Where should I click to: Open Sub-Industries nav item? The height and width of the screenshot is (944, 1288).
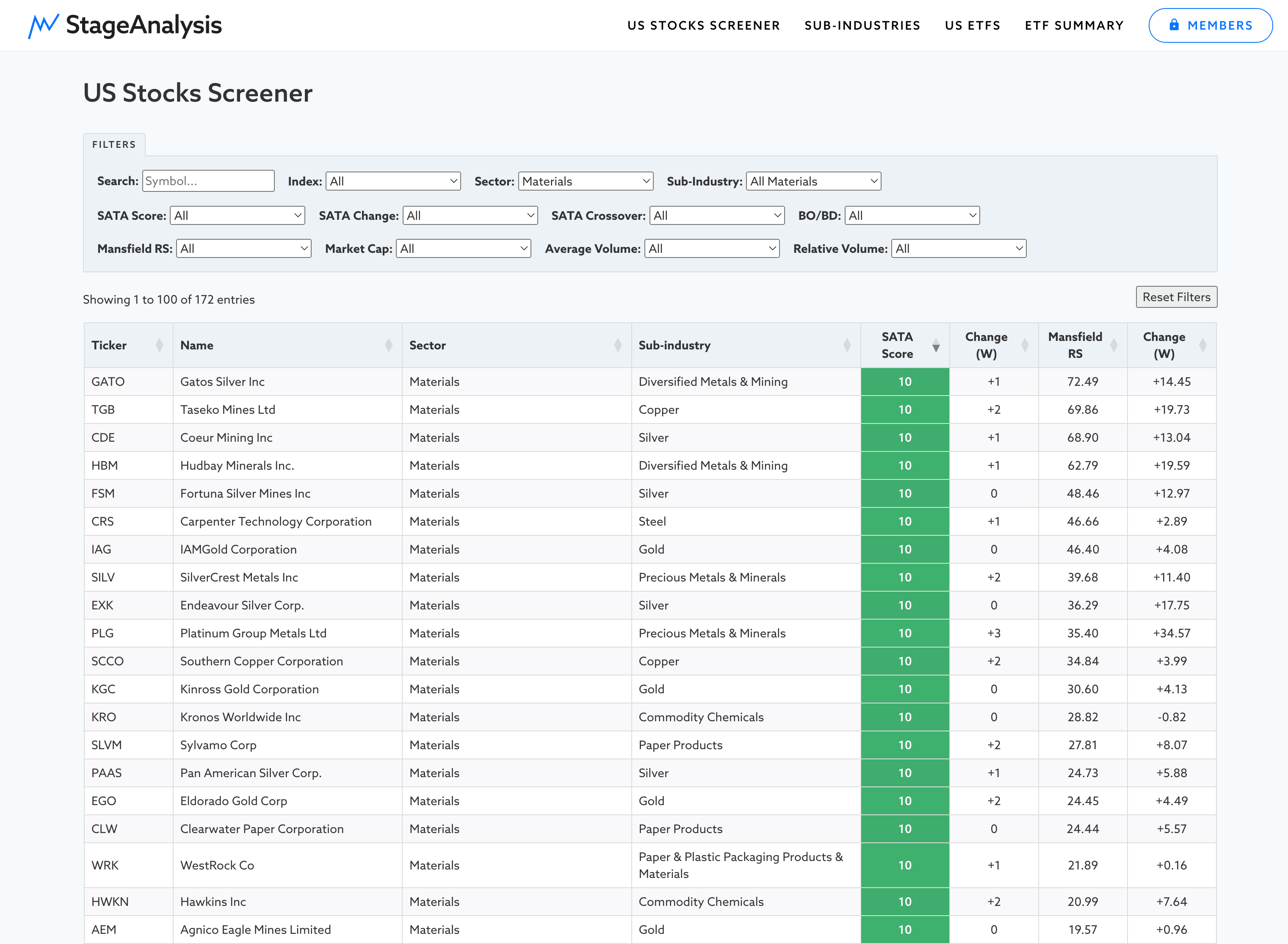click(x=862, y=26)
